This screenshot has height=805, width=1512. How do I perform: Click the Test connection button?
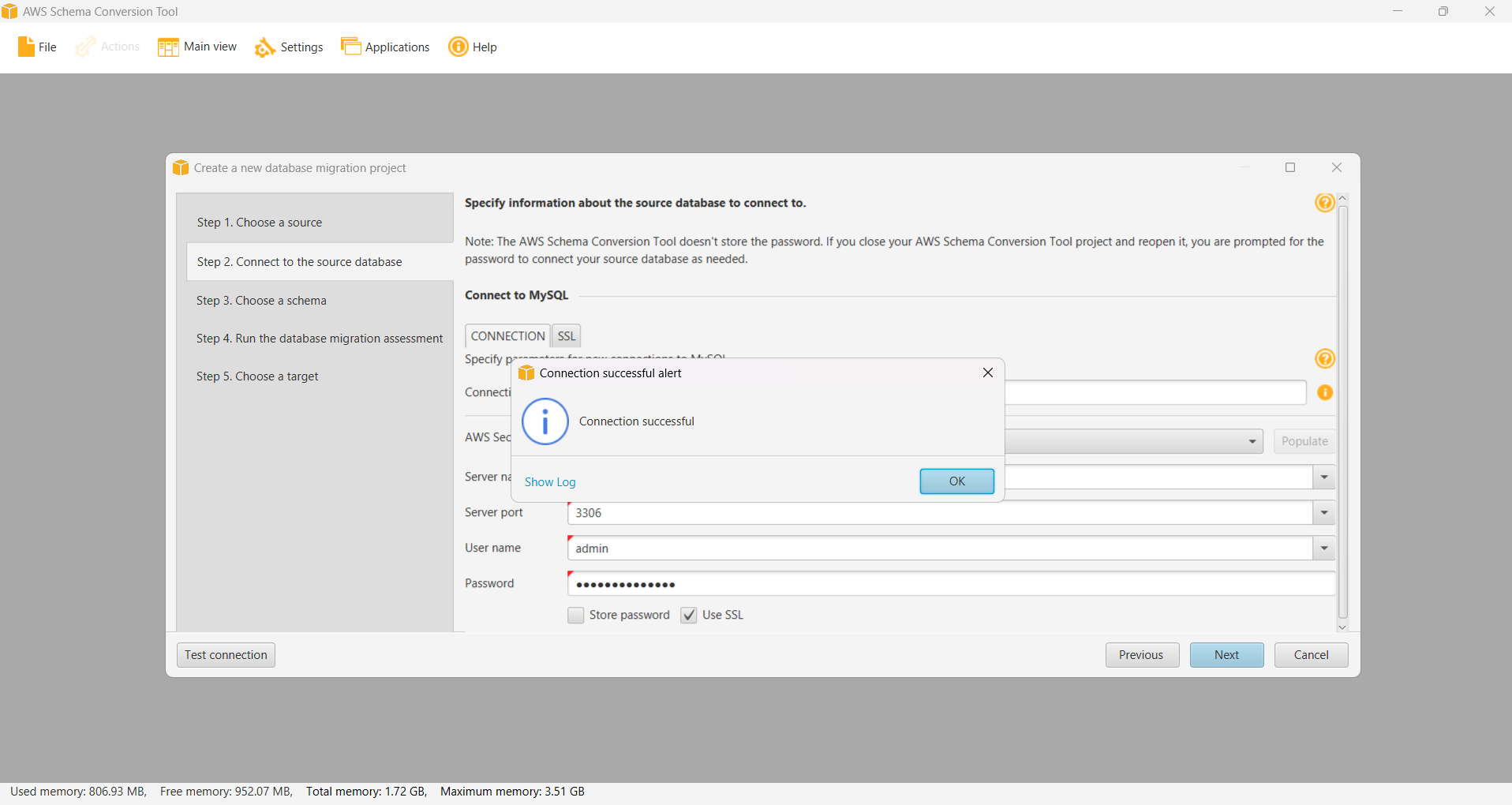click(x=226, y=655)
